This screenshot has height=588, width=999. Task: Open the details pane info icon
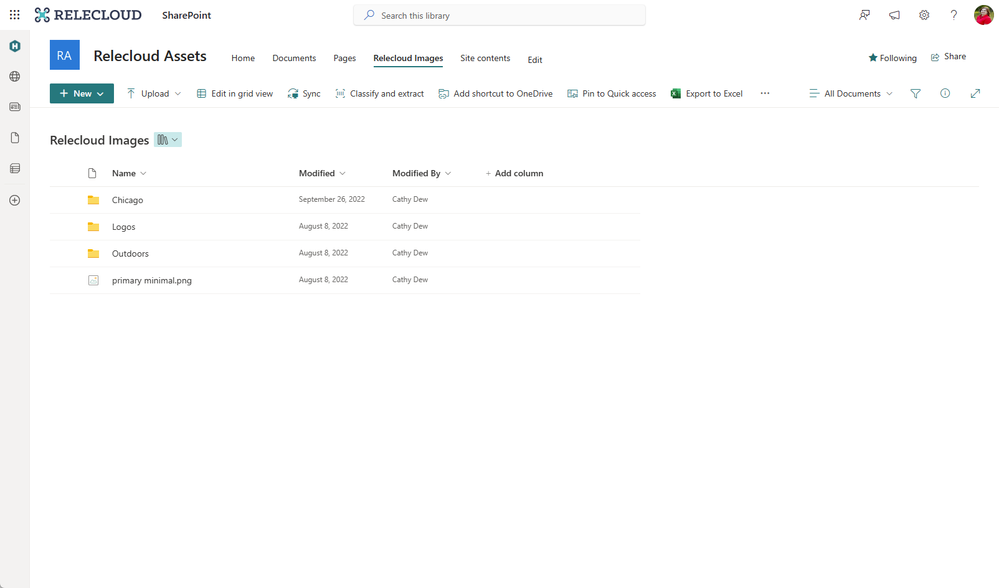(x=945, y=94)
